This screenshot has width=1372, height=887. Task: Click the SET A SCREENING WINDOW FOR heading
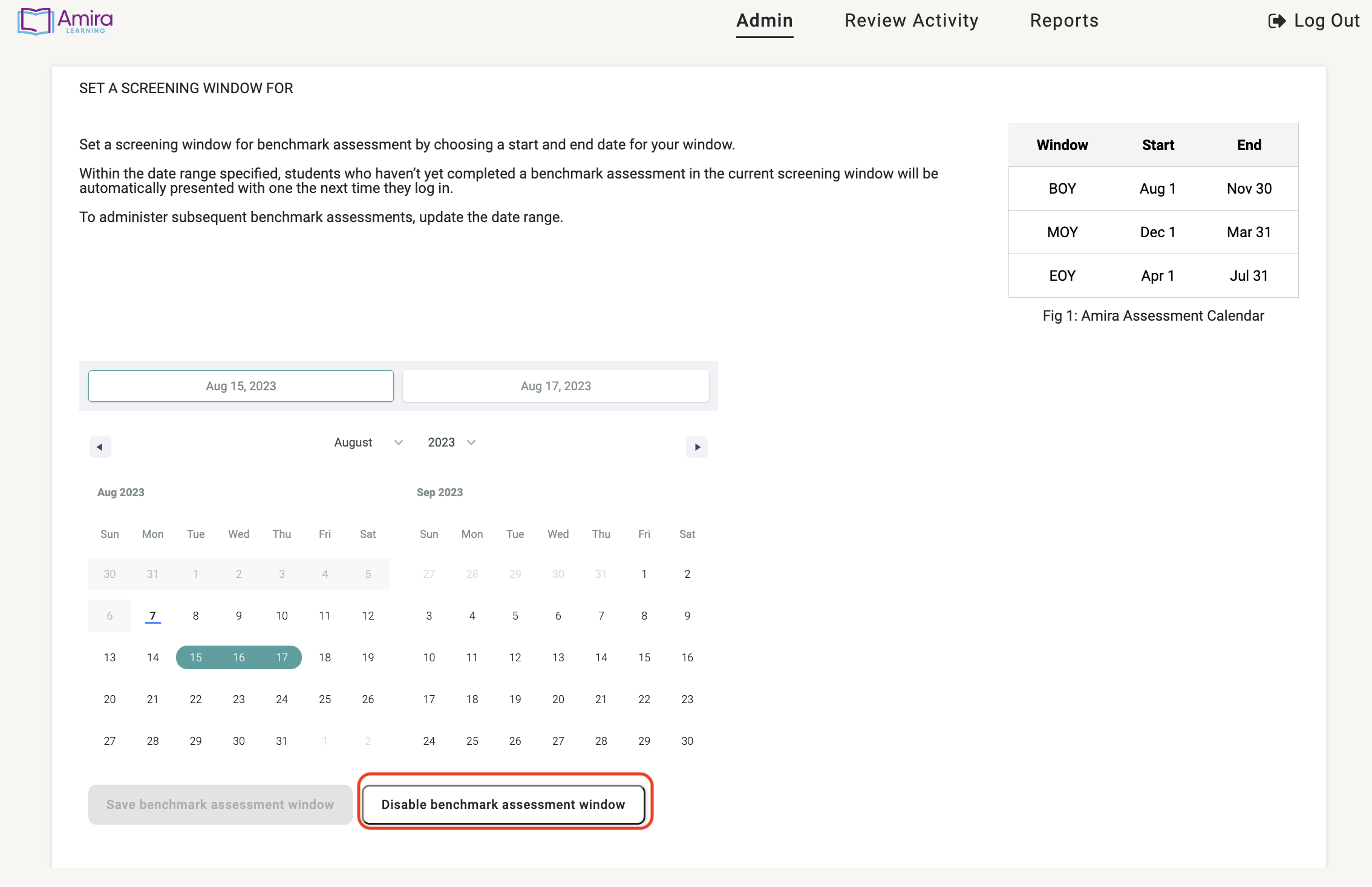click(x=186, y=88)
